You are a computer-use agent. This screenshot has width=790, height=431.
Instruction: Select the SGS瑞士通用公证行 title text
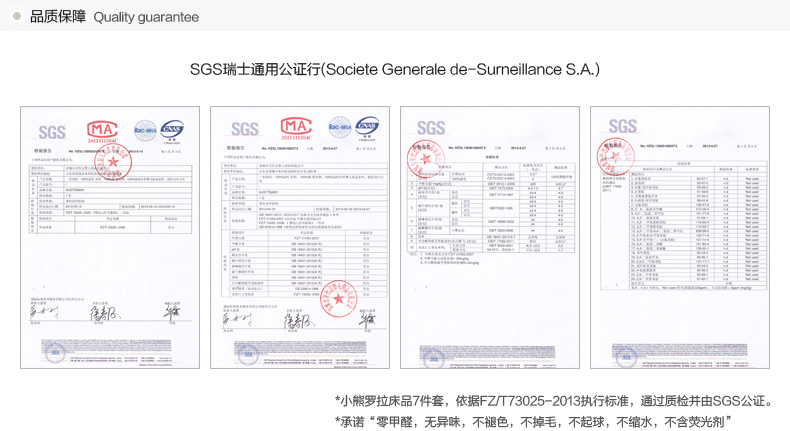pos(394,69)
